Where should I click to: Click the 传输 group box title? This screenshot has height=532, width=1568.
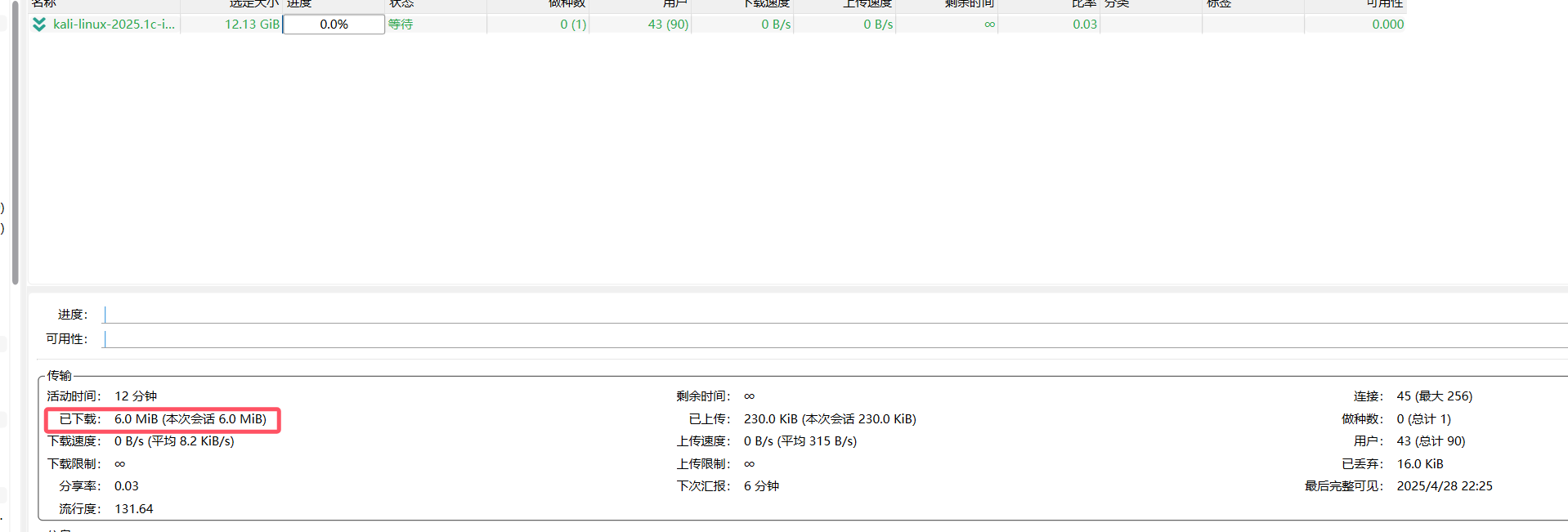(x=59, y=376)
